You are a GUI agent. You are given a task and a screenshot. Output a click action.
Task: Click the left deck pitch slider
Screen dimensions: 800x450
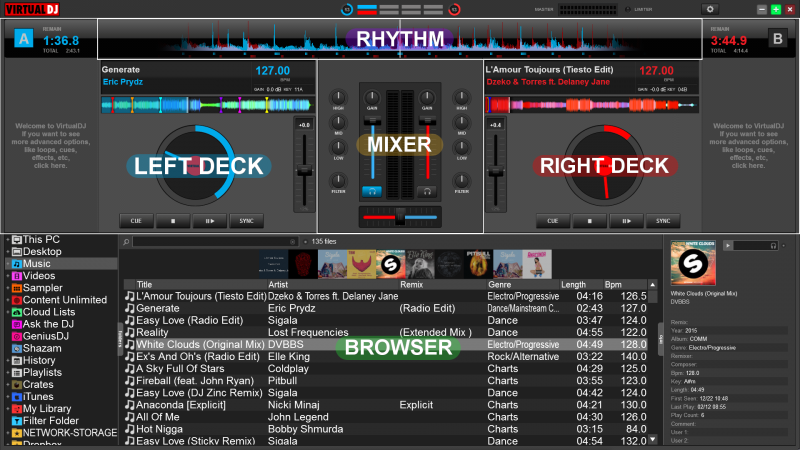coord(305,171)
